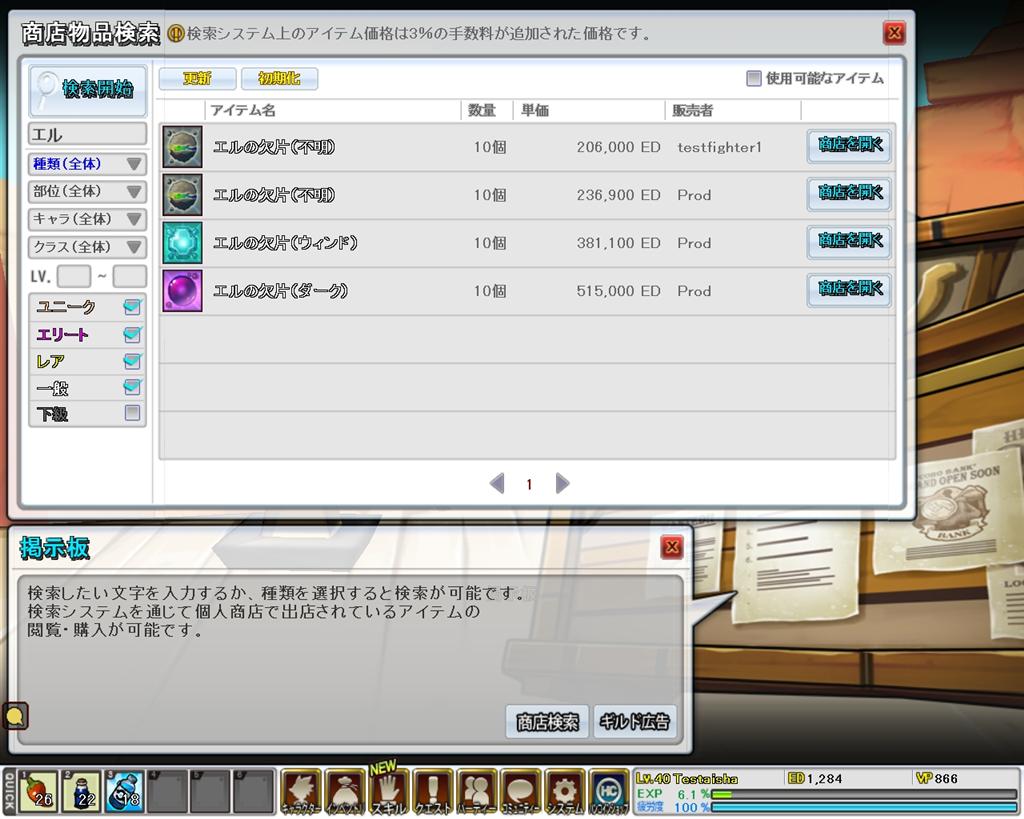Click the yellow info icon beside the fee notice
This screenshot has width=1024, height=819.
click(176, 33)
